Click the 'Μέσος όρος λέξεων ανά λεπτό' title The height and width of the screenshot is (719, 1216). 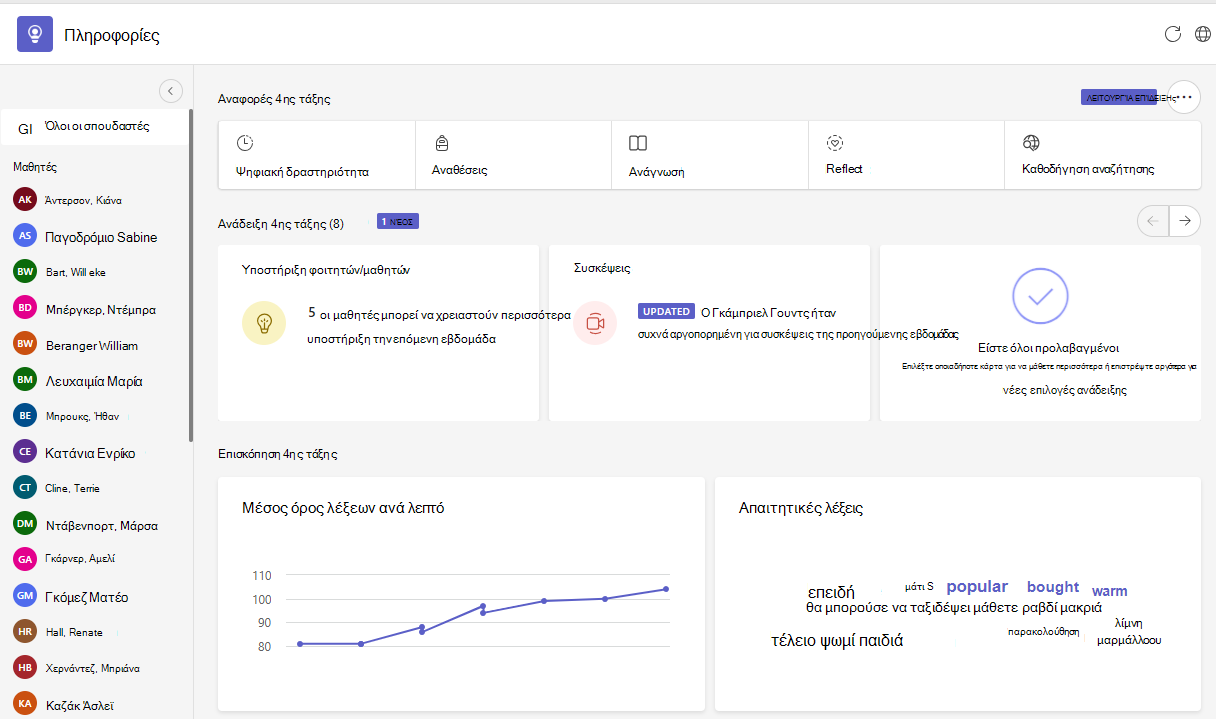[343, 508]
